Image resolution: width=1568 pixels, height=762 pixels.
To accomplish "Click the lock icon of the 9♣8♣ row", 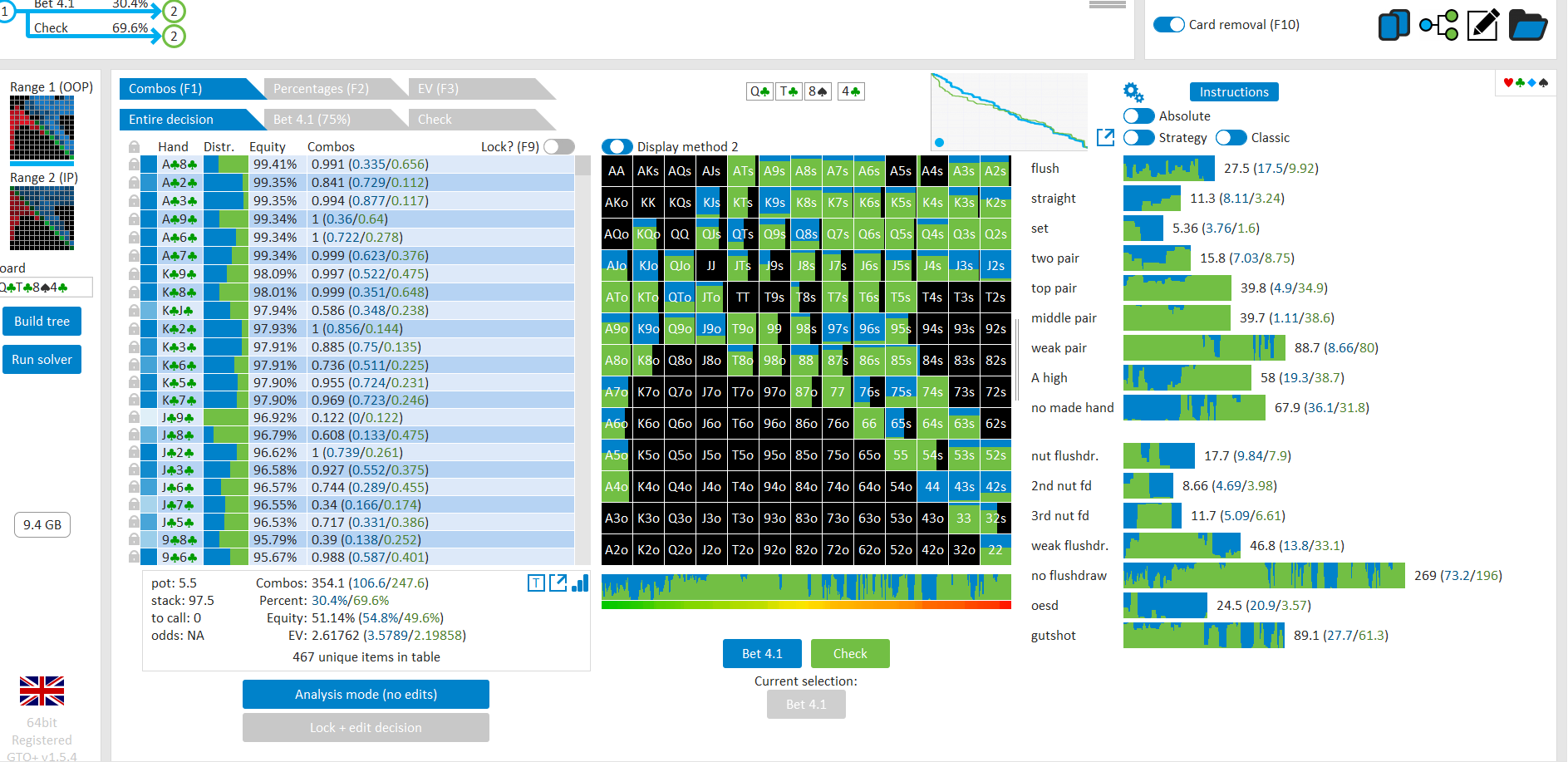I will click(134, 540).
